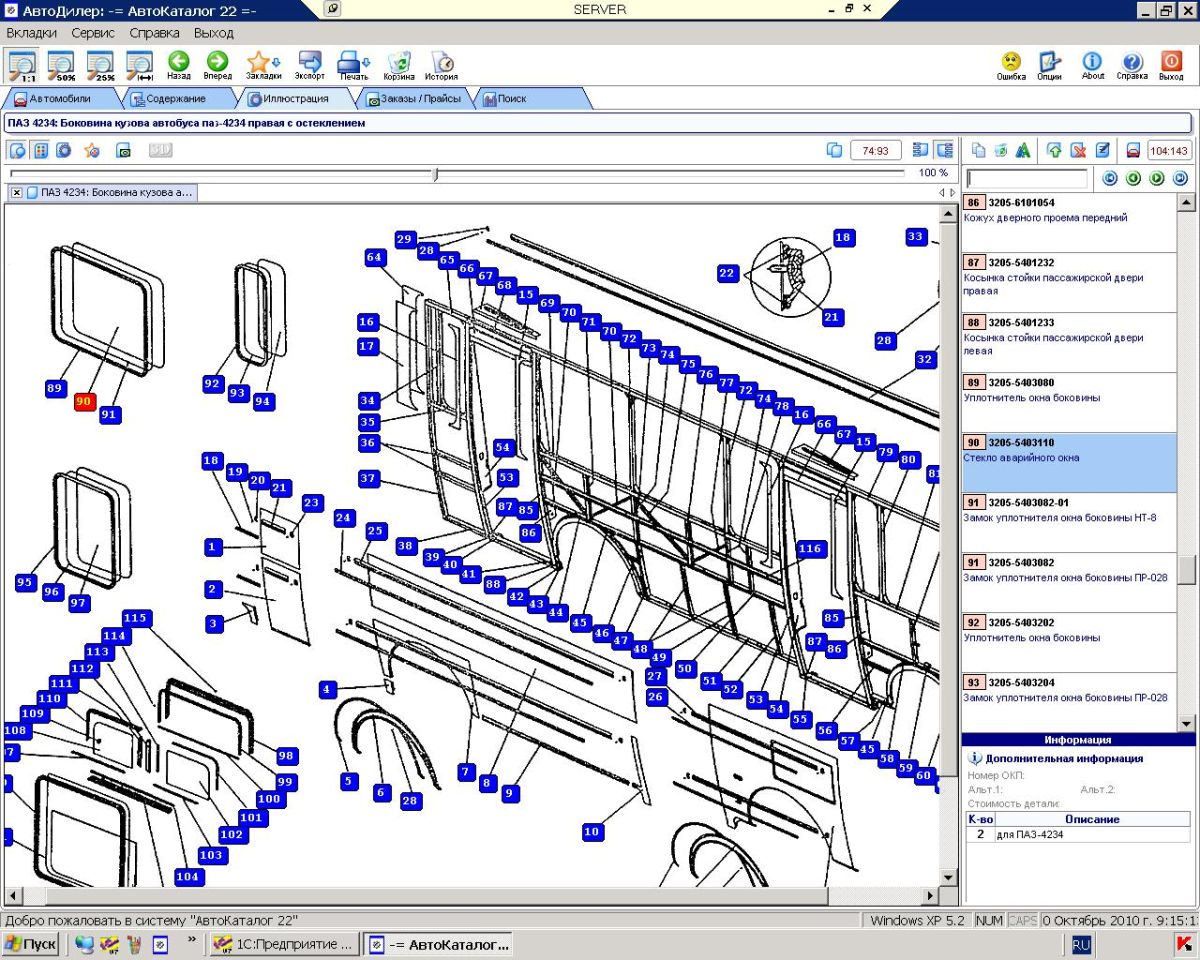Toggle the 1:1 zoom mode button
The height and width of the screenshot is (960, 1200).
coord(22,64)
